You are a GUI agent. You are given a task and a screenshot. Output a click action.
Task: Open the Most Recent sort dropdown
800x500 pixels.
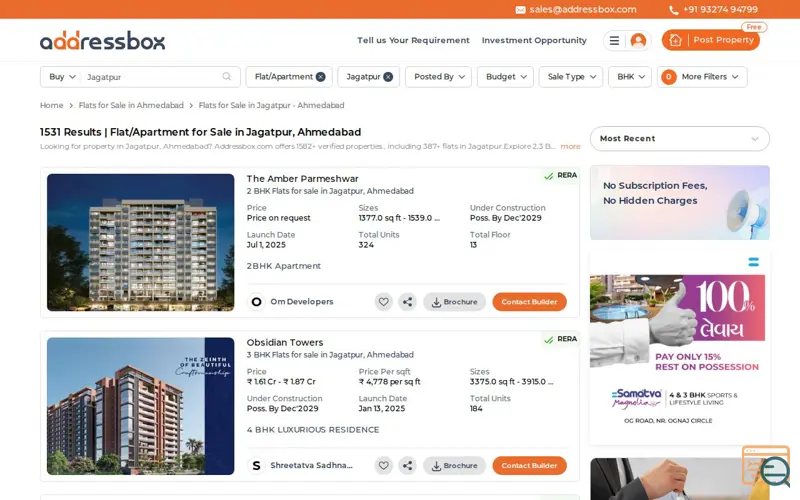680,139
